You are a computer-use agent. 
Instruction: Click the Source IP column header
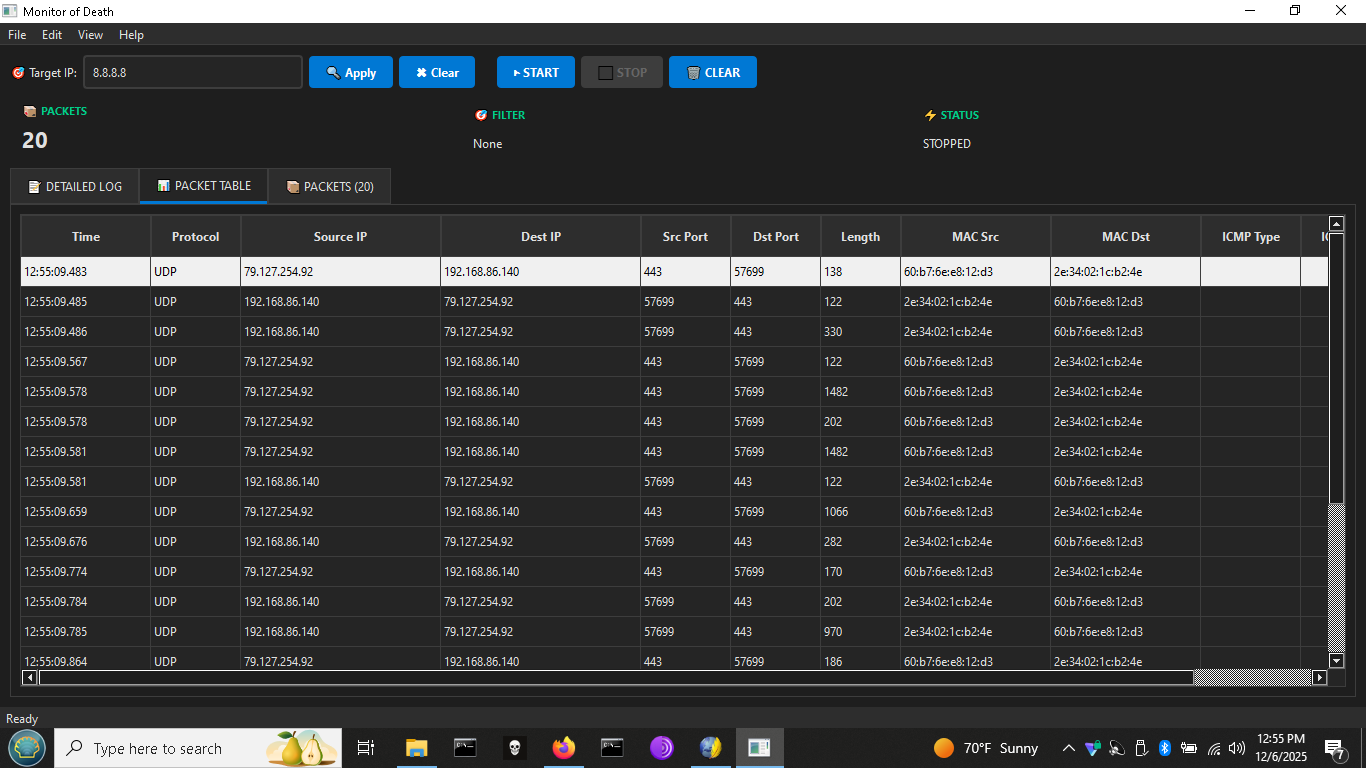point(340,237)
